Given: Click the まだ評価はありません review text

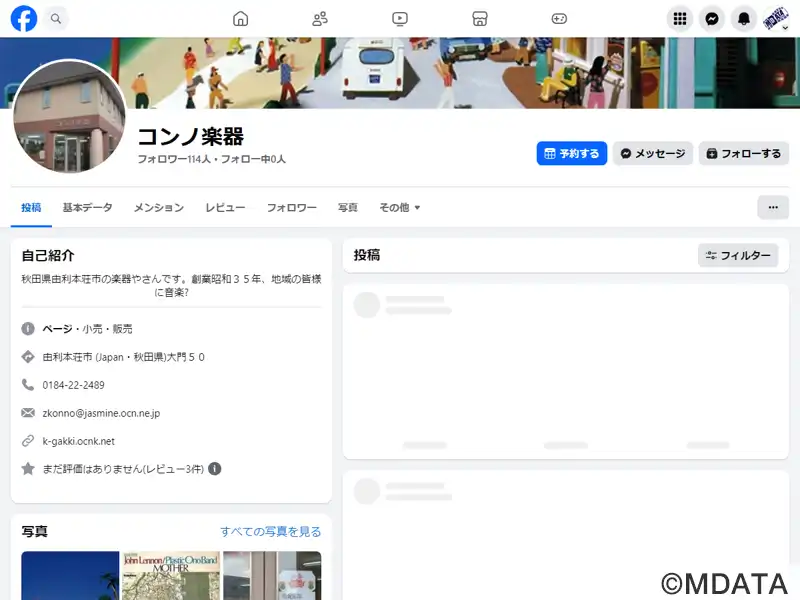Looking at the screenshot, I should coord(123,469).
